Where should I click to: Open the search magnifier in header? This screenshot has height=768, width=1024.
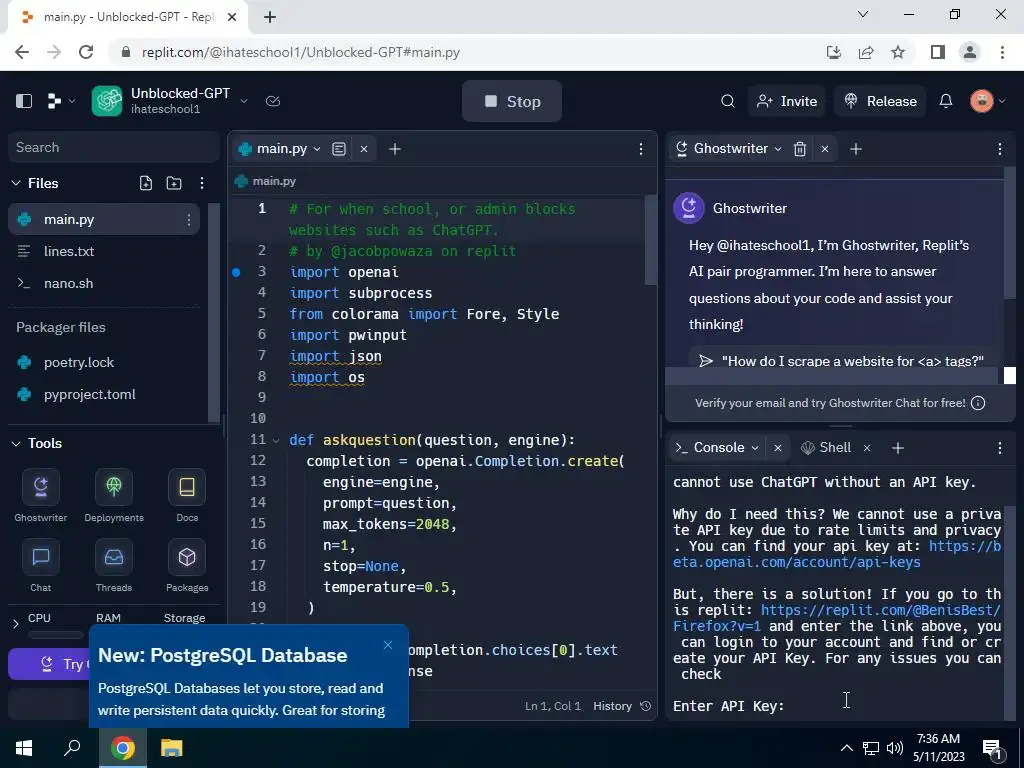pos(728,101)
